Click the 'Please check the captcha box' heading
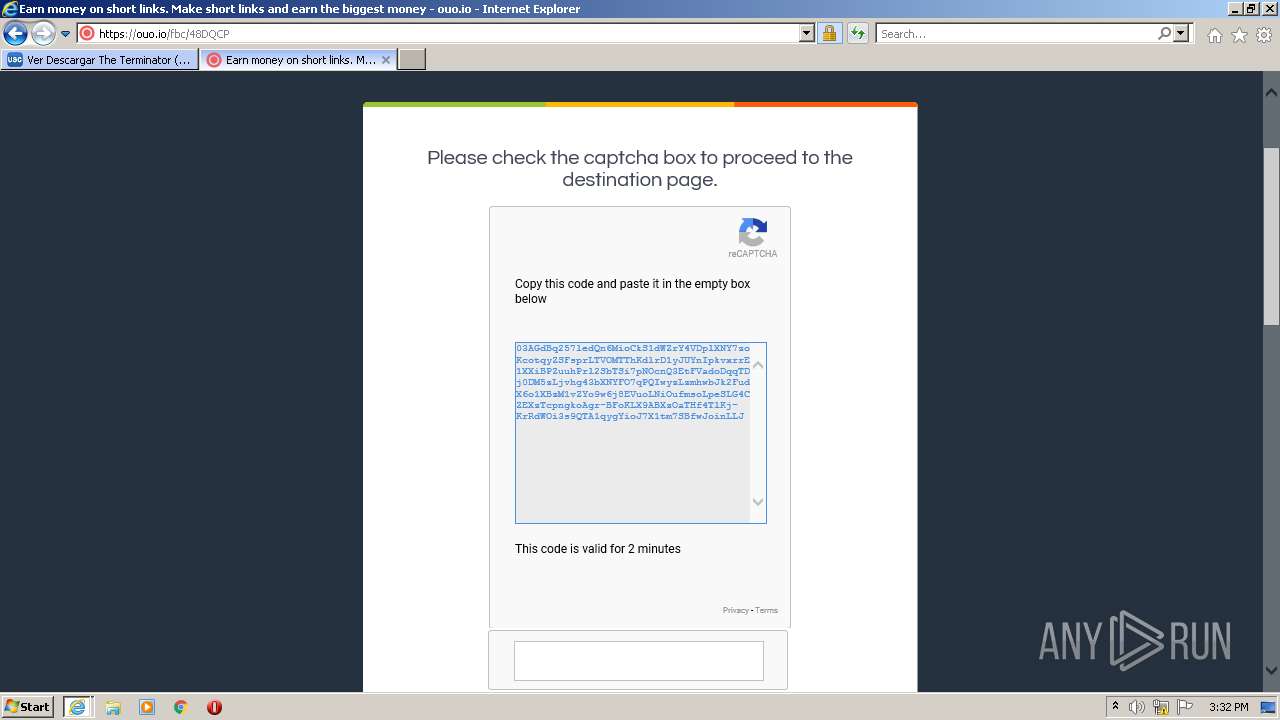This screenshot has width=1280, height=720. pos(640,169)
